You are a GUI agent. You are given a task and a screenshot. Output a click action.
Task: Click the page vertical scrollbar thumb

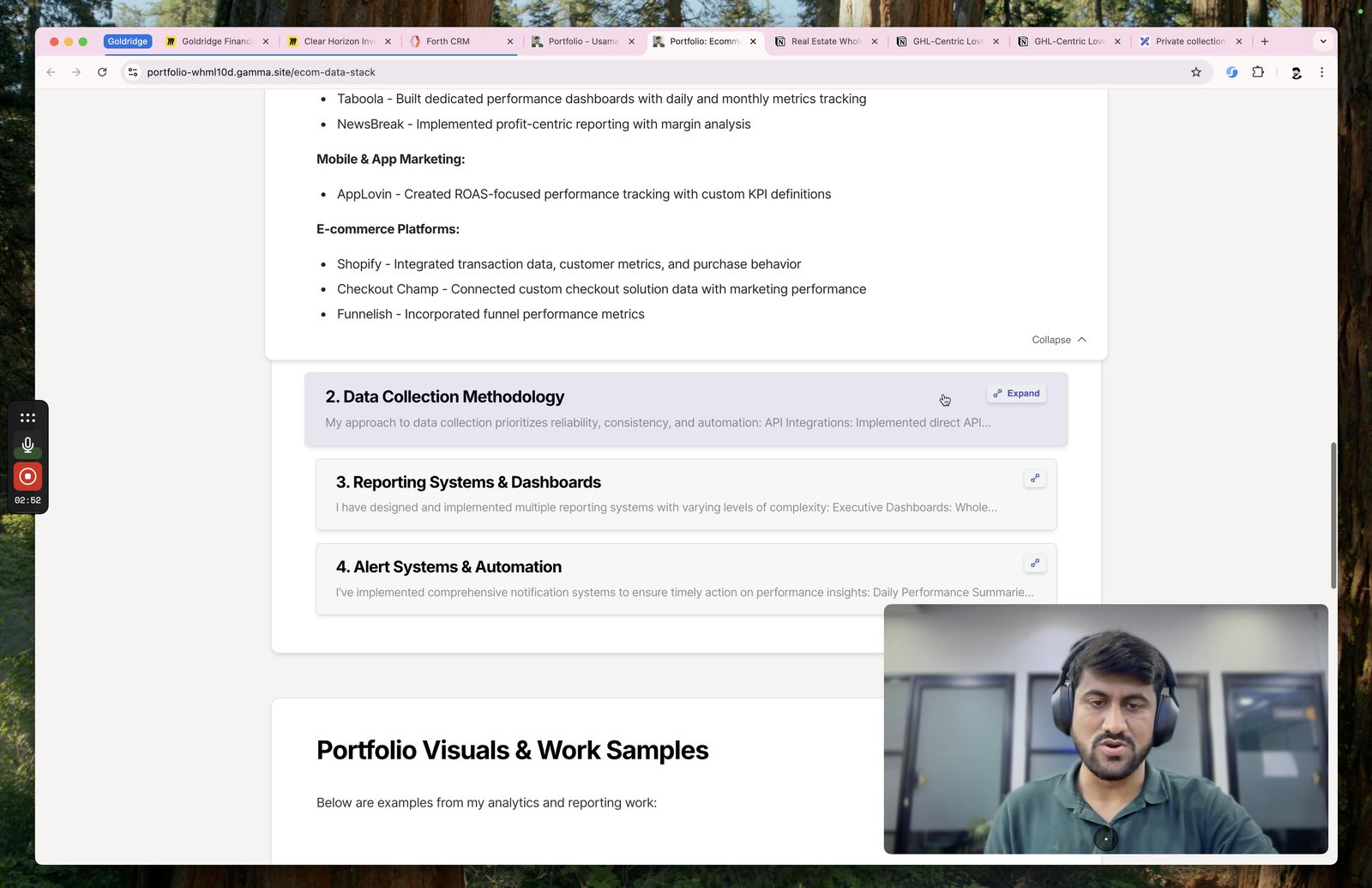(1333, 515)
